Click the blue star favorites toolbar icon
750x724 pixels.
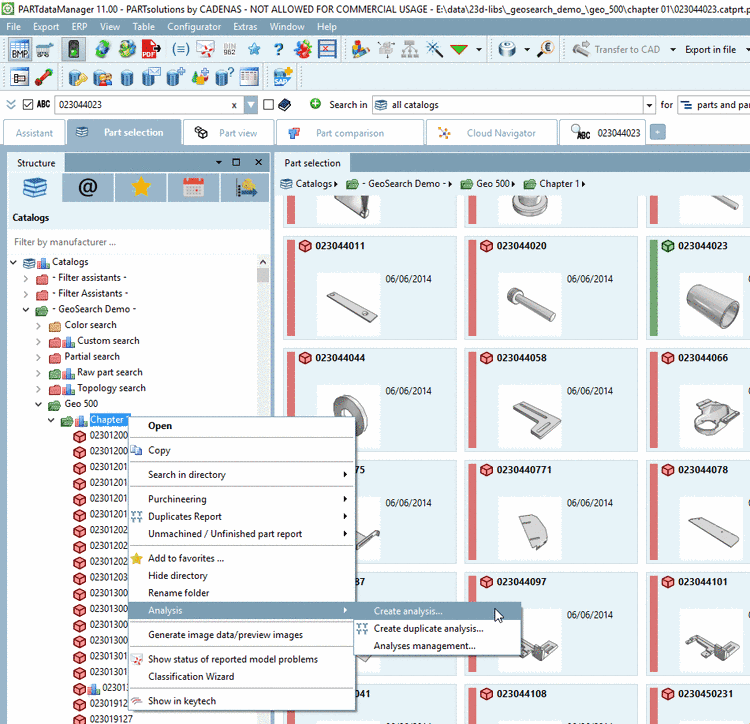click(x=254, y=49)
